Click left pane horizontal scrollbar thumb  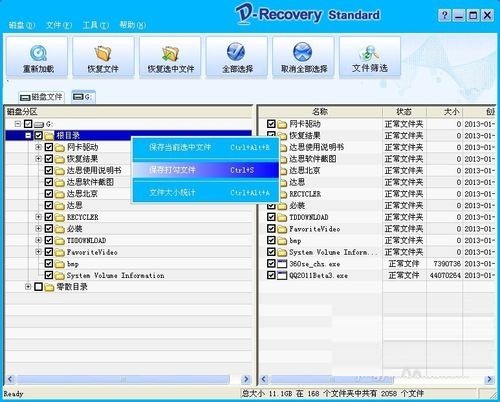point(123,379)
